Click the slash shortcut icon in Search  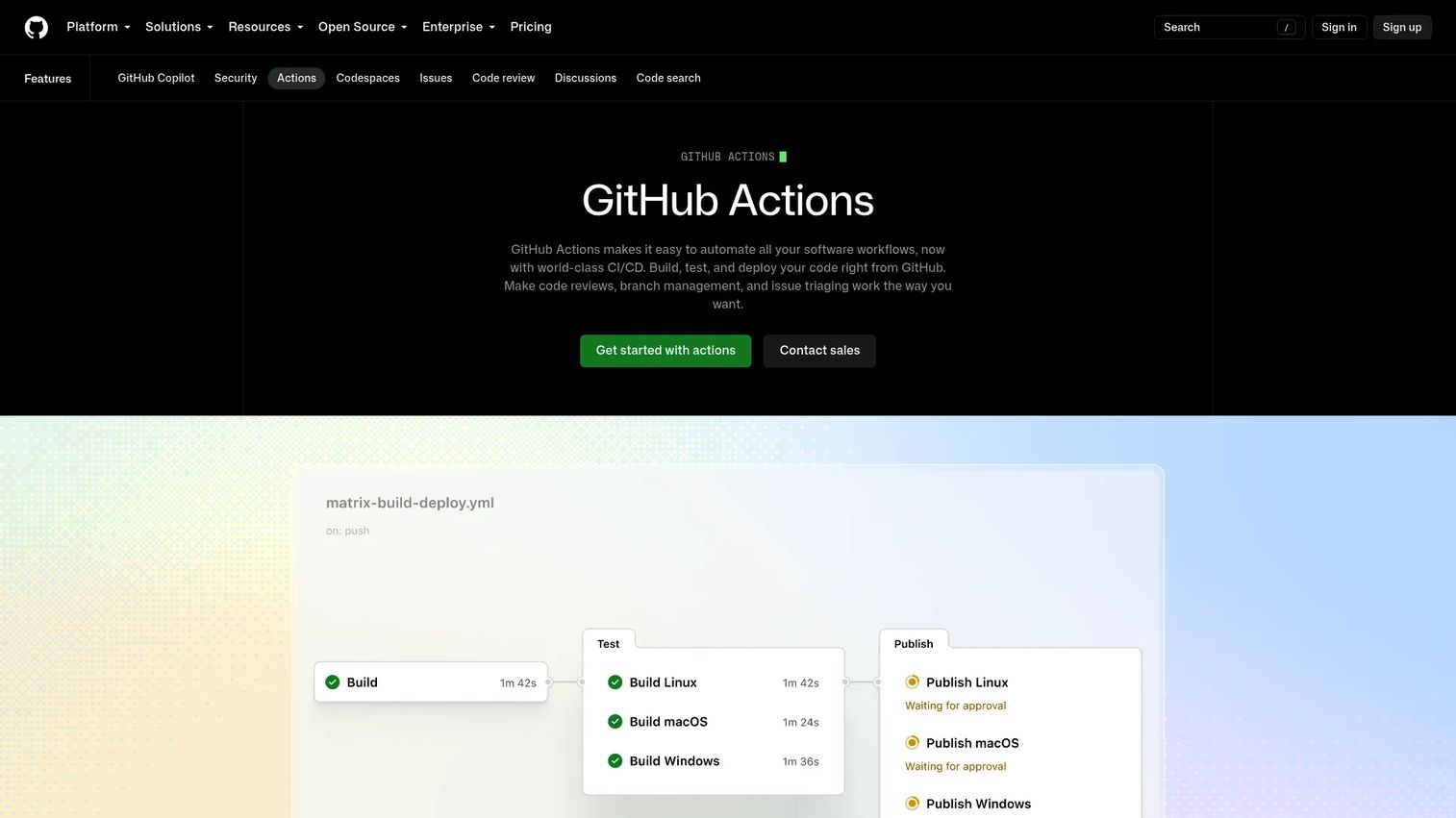1286,28
